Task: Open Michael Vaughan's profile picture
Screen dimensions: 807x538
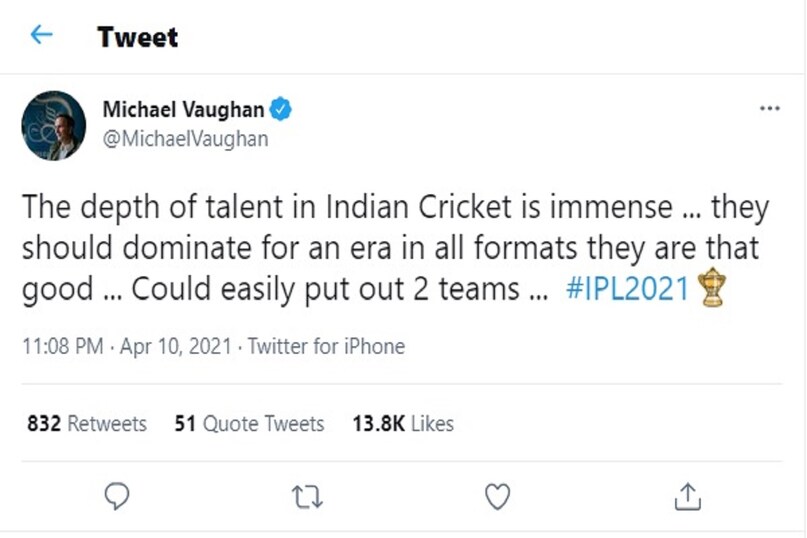Action: [53, 125]
